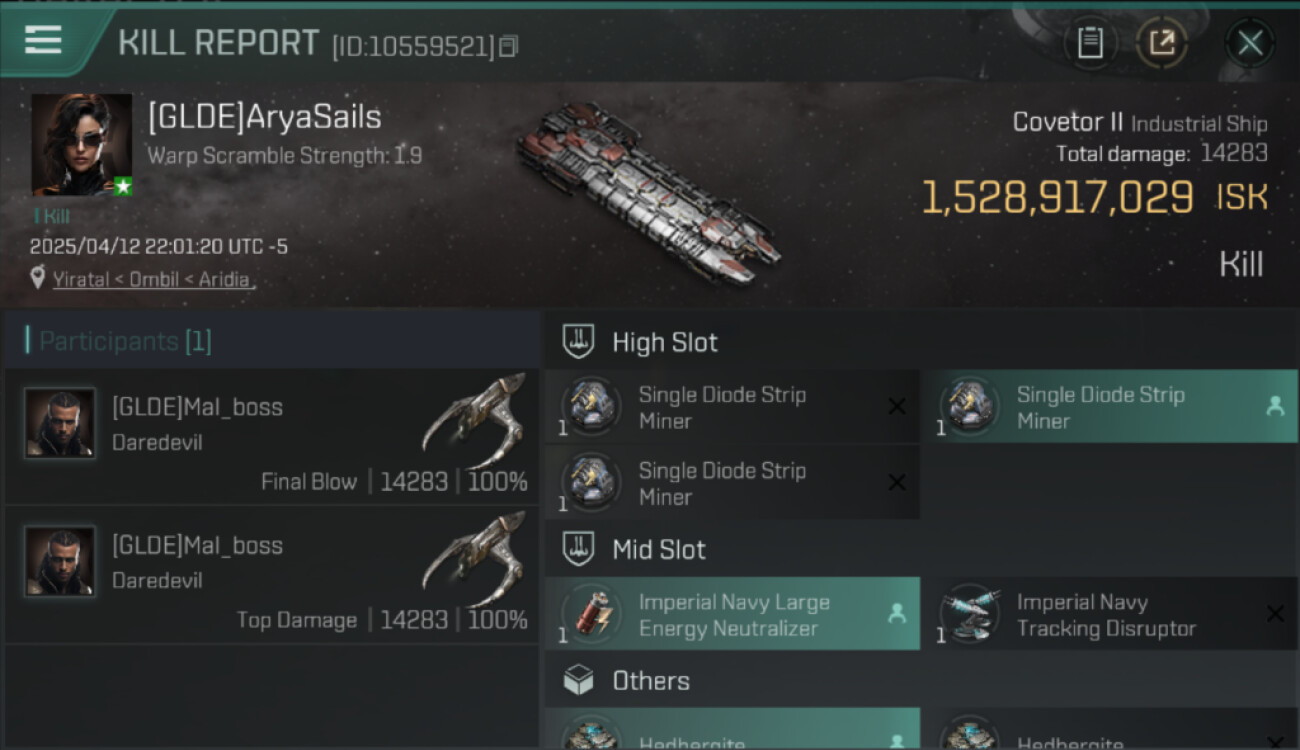Select Imperial Navy Large Energy Neutralizer
The image size is (1300, 750).
click(x=732, y=615)
